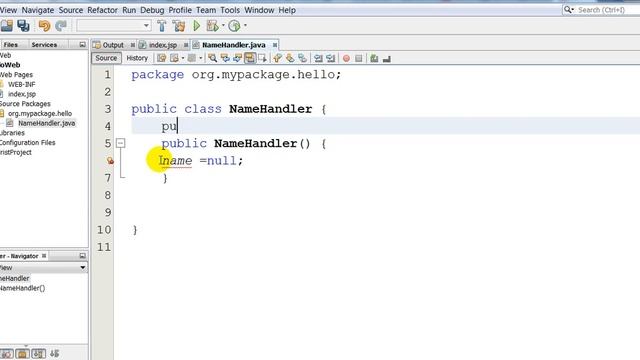640x360 pixels.
Task: Open the Source menu
Action: [x=71, y=10]
